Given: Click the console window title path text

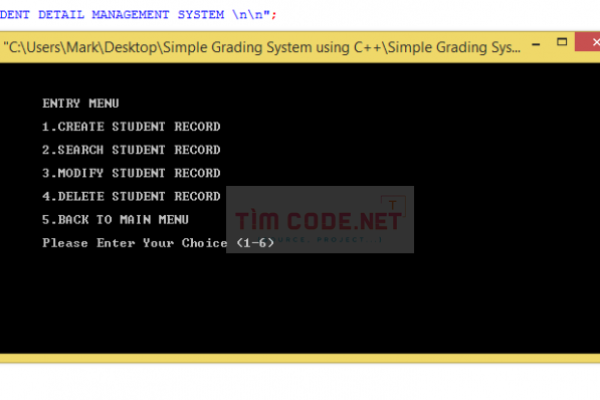Looking at the screenshot, I should (262, 47).
